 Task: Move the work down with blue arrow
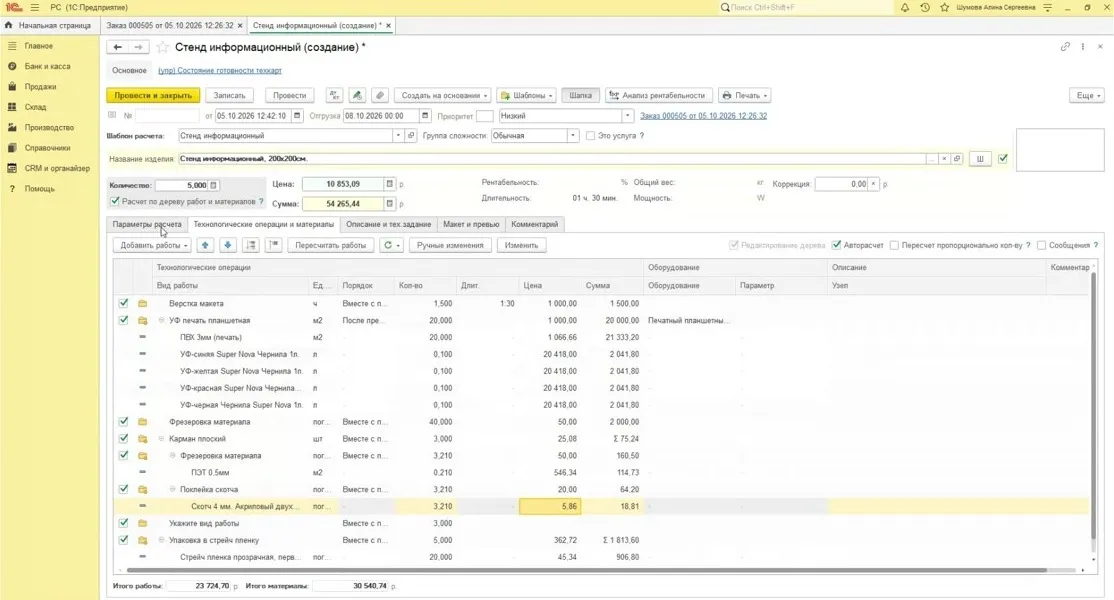(x=228, y=245)
